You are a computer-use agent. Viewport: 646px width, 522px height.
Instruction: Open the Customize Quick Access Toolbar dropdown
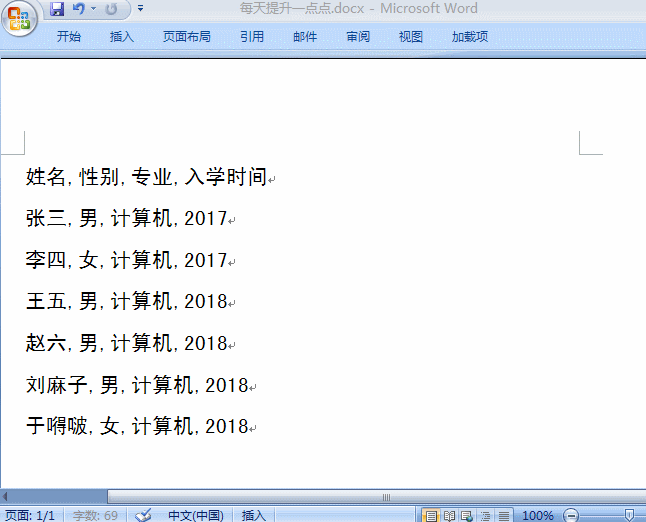click(140, 8)
